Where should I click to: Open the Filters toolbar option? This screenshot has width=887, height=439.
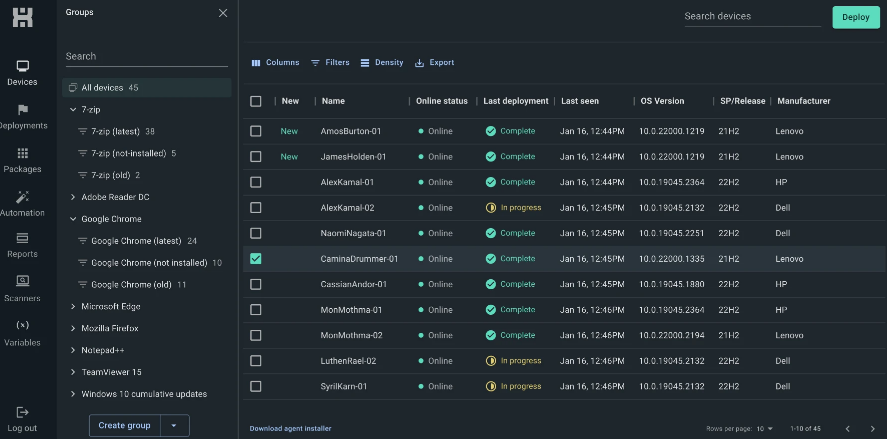[x=330, y=63]
